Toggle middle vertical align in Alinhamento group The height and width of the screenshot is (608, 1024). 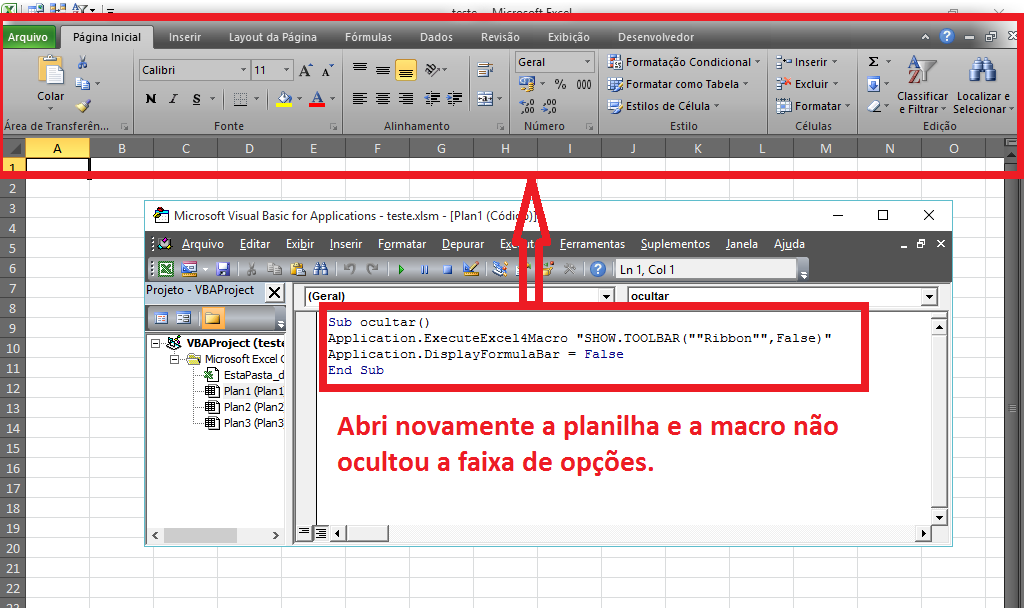pyautogui.click(x=383, y=70)
